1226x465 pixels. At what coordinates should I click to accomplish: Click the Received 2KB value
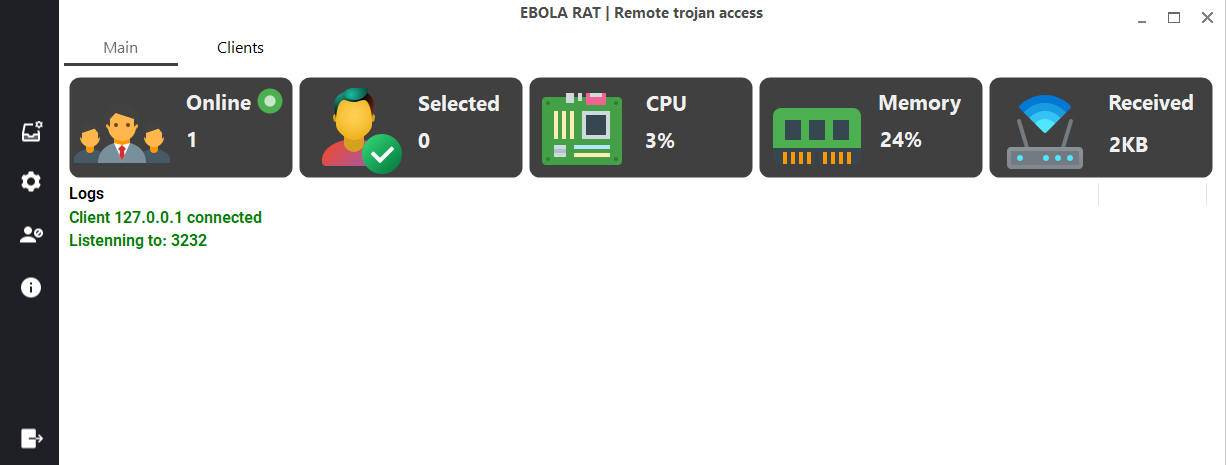pyautogui.click(x=1128, y=144)
